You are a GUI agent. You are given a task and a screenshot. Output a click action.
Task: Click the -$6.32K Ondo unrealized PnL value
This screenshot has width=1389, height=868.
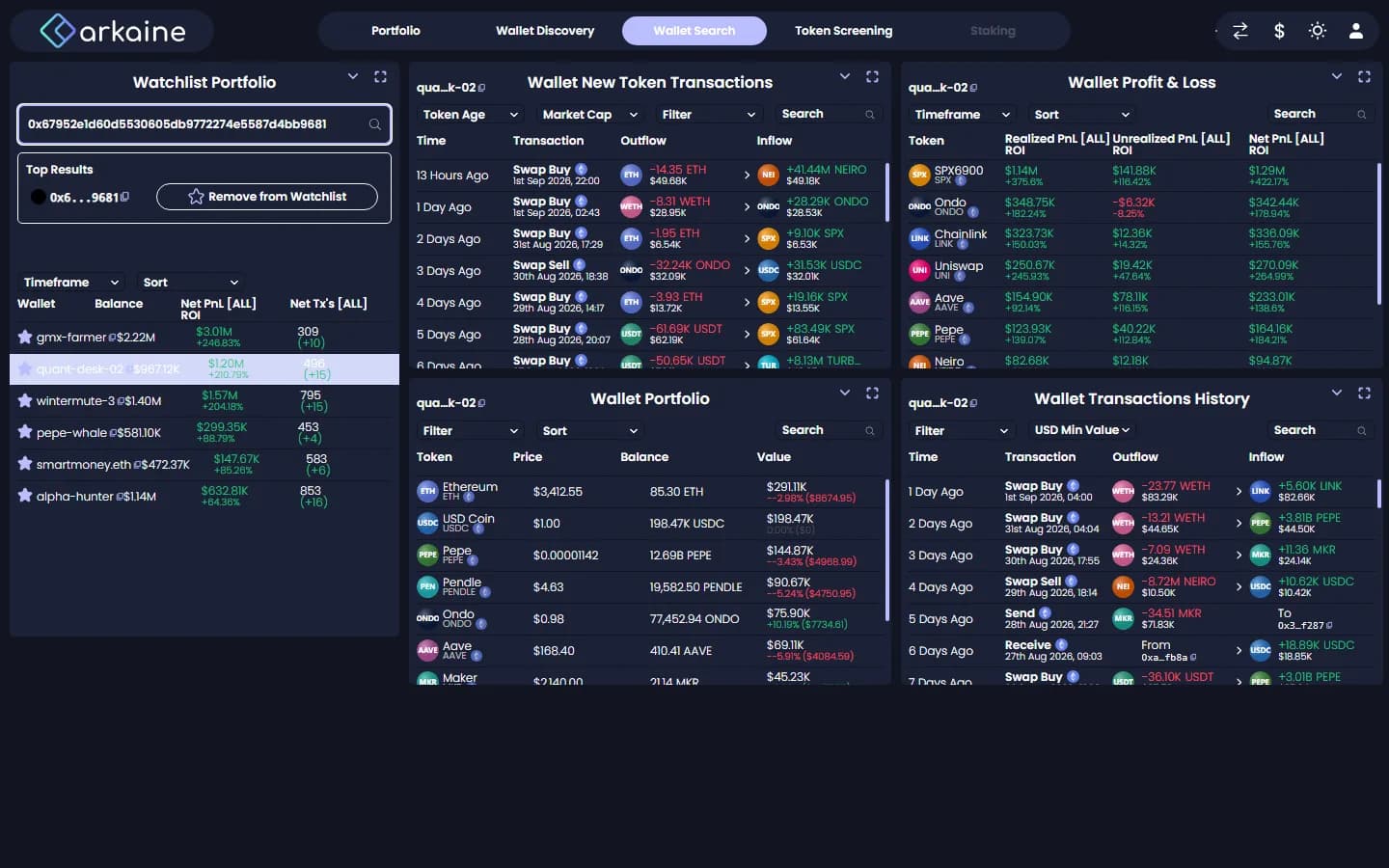[1133, 203]
